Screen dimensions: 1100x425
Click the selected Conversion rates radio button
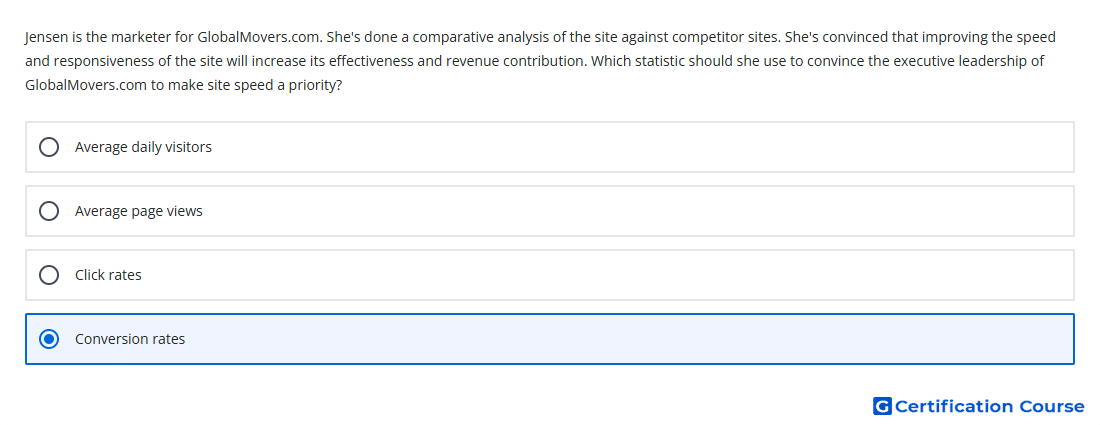coord(49,339)
